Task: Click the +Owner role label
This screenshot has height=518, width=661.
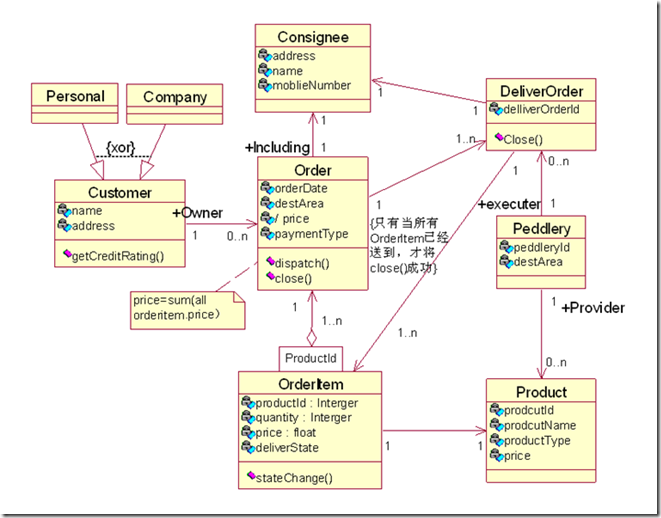Action: pos(197,213)
